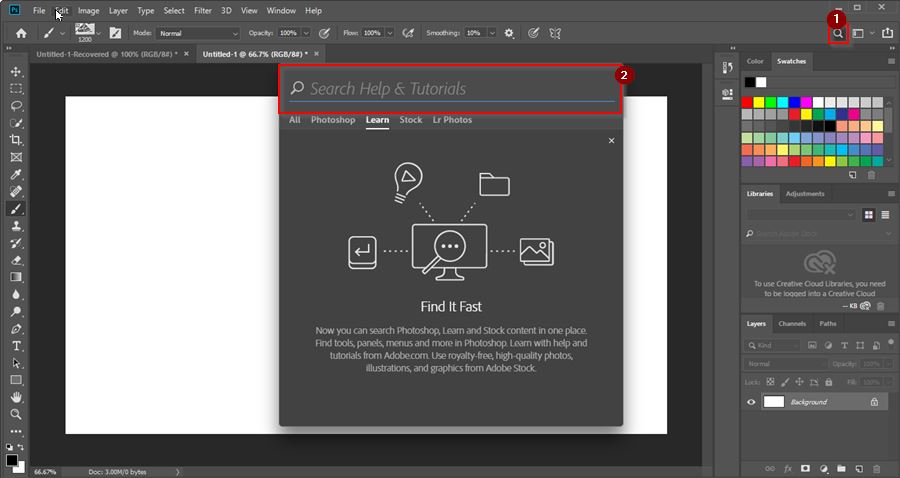Open the layer Kind filter dropdown
Viewport: 900px width, 478px height.
(773, 345)
